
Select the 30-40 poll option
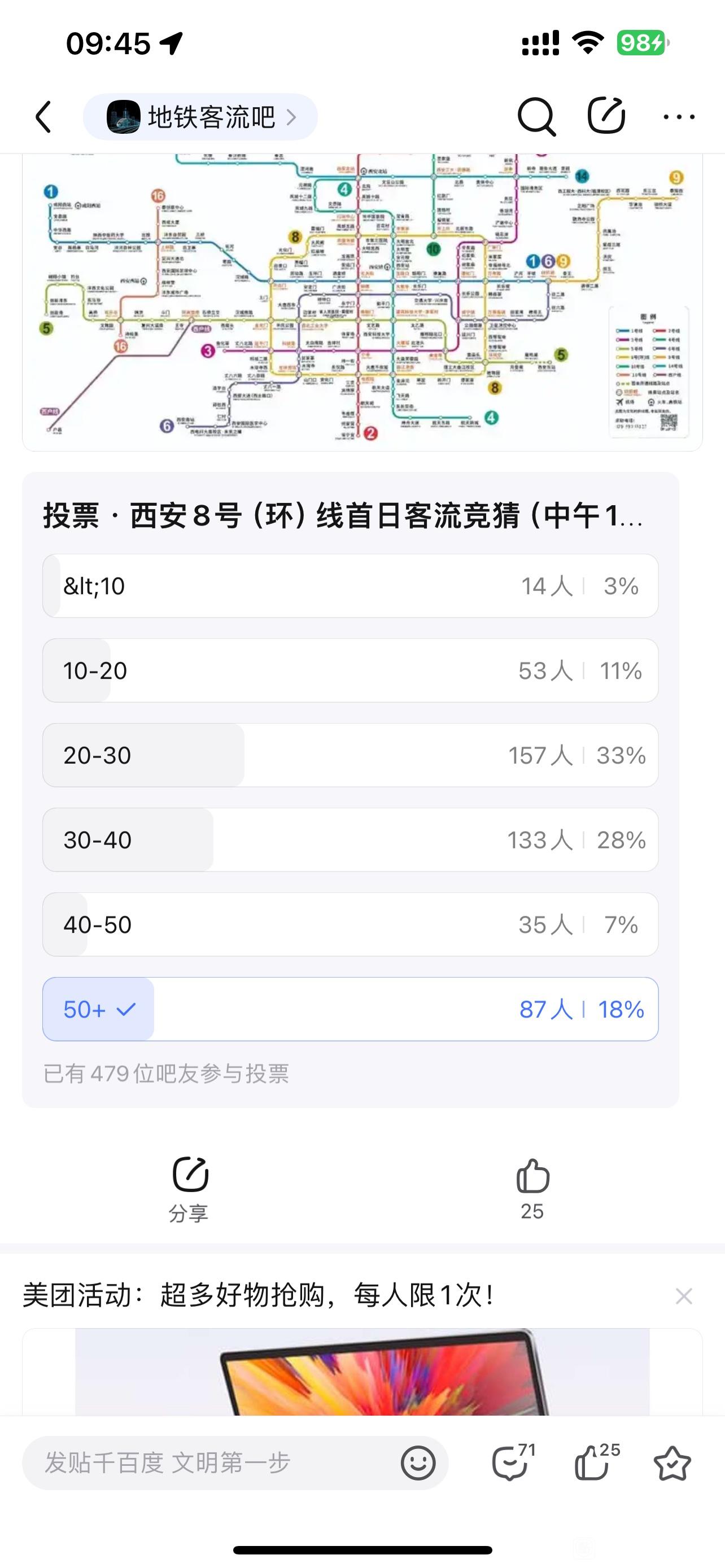click(x=350, y=839)
